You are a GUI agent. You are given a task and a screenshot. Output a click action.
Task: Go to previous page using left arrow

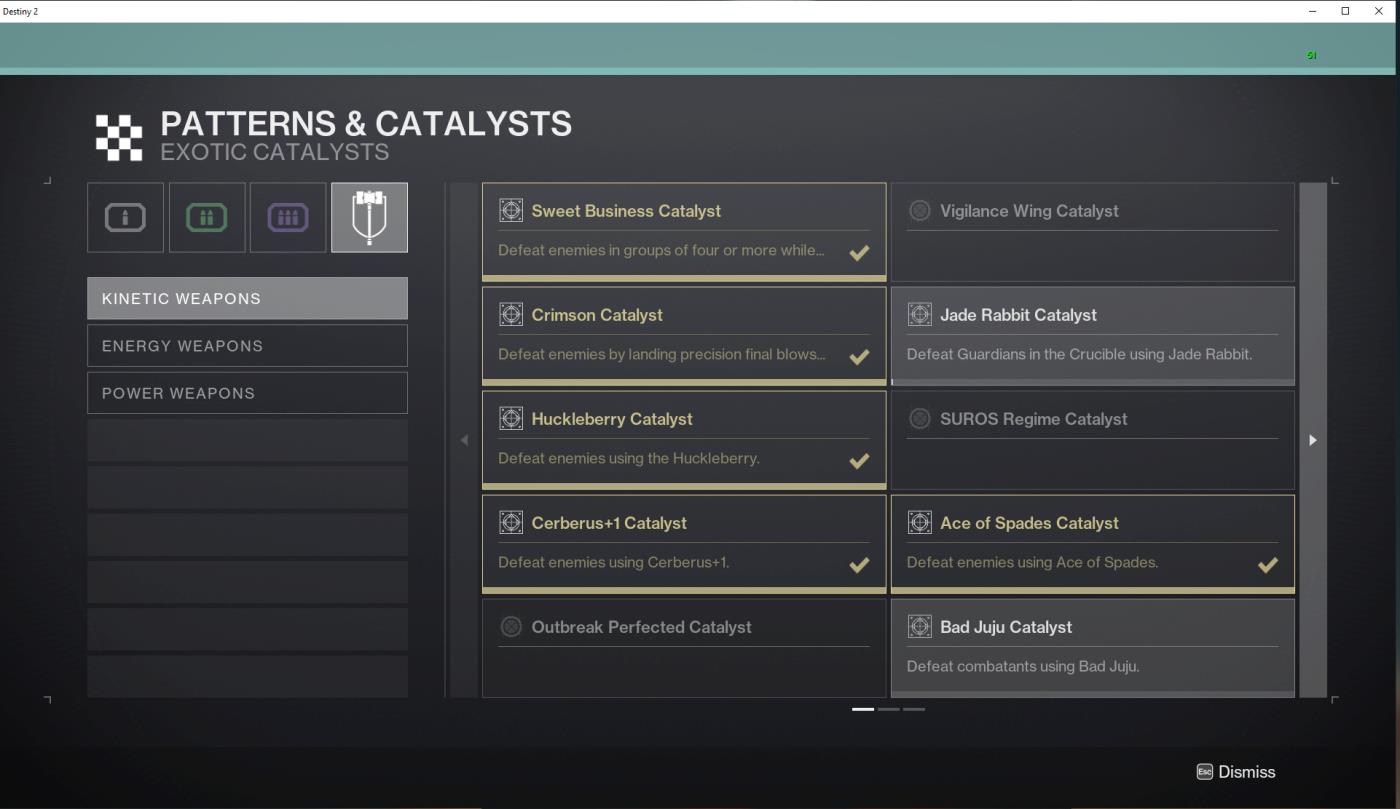(x=464, y=440)
